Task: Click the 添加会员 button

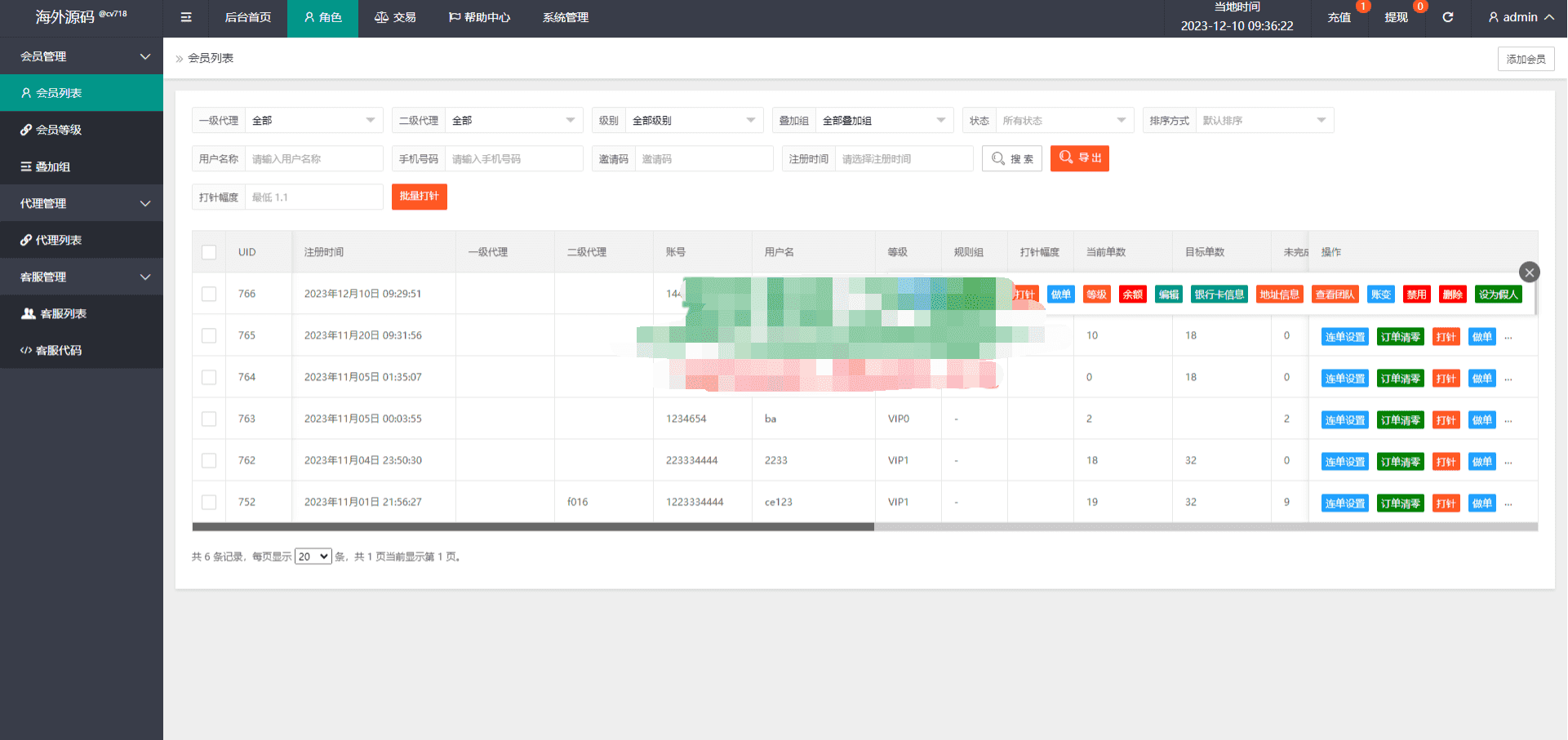Action: tap(1526, 59)
